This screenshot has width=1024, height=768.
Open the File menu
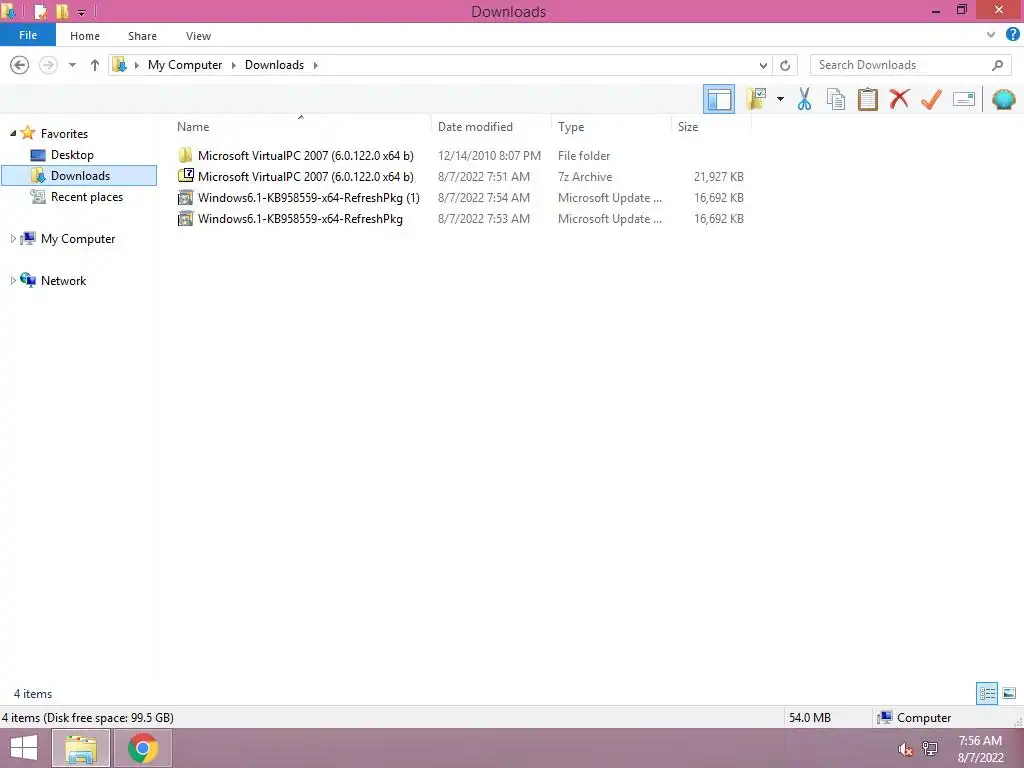click(x=27, y=35)
